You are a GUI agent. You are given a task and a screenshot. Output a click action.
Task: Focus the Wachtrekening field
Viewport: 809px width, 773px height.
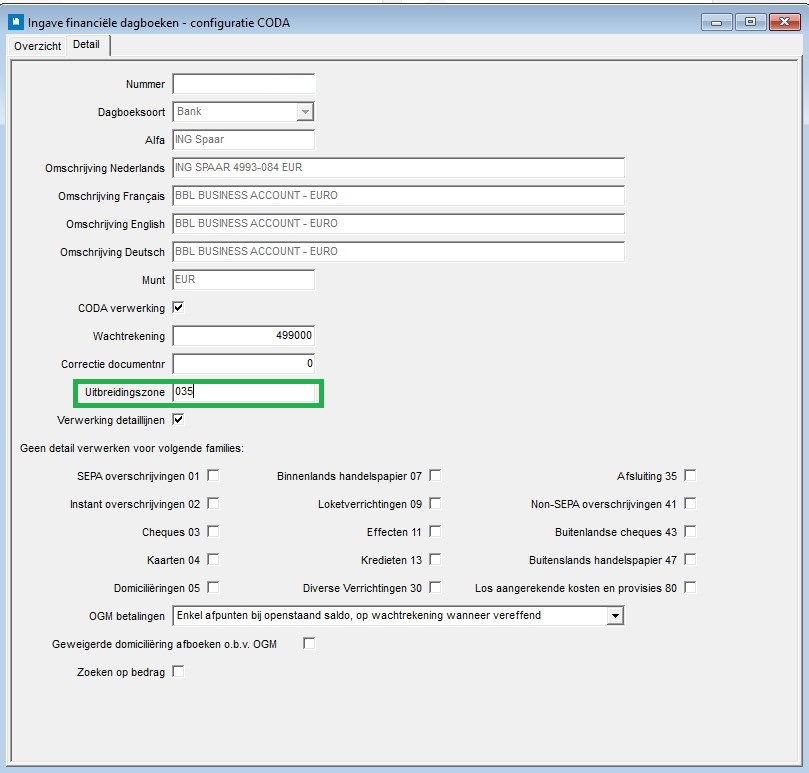click(x=244, y=336)
